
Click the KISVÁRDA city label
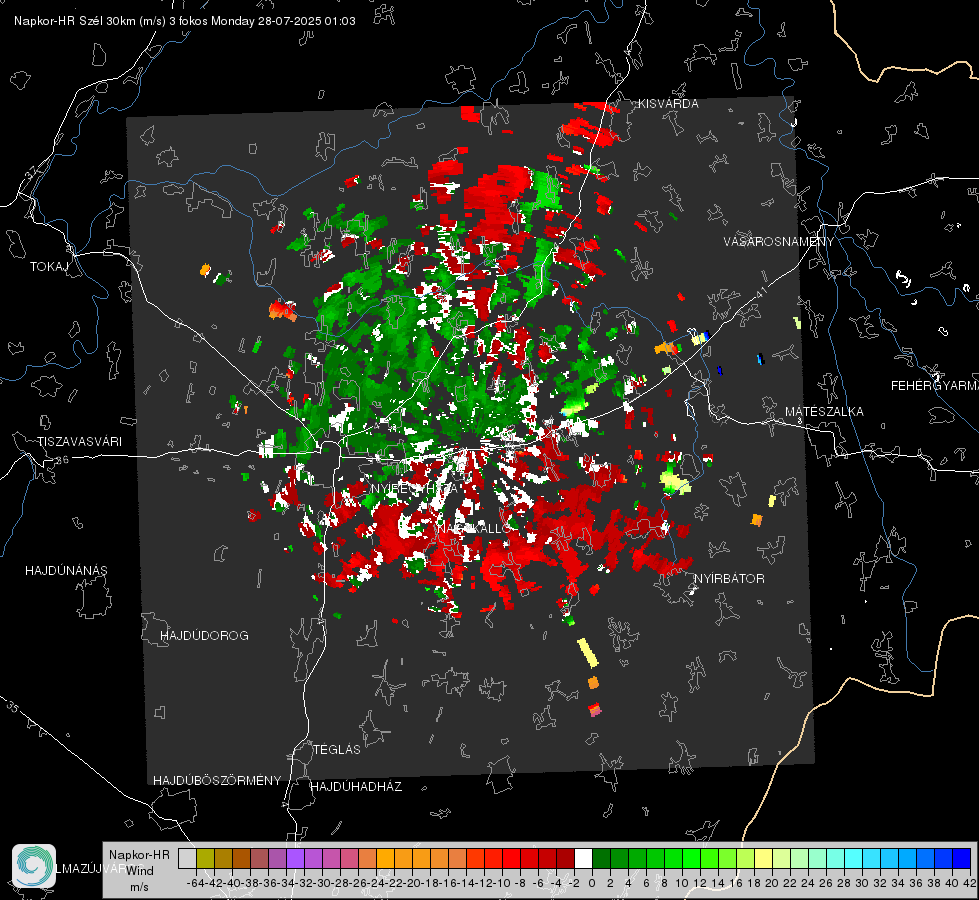[668, 104]
